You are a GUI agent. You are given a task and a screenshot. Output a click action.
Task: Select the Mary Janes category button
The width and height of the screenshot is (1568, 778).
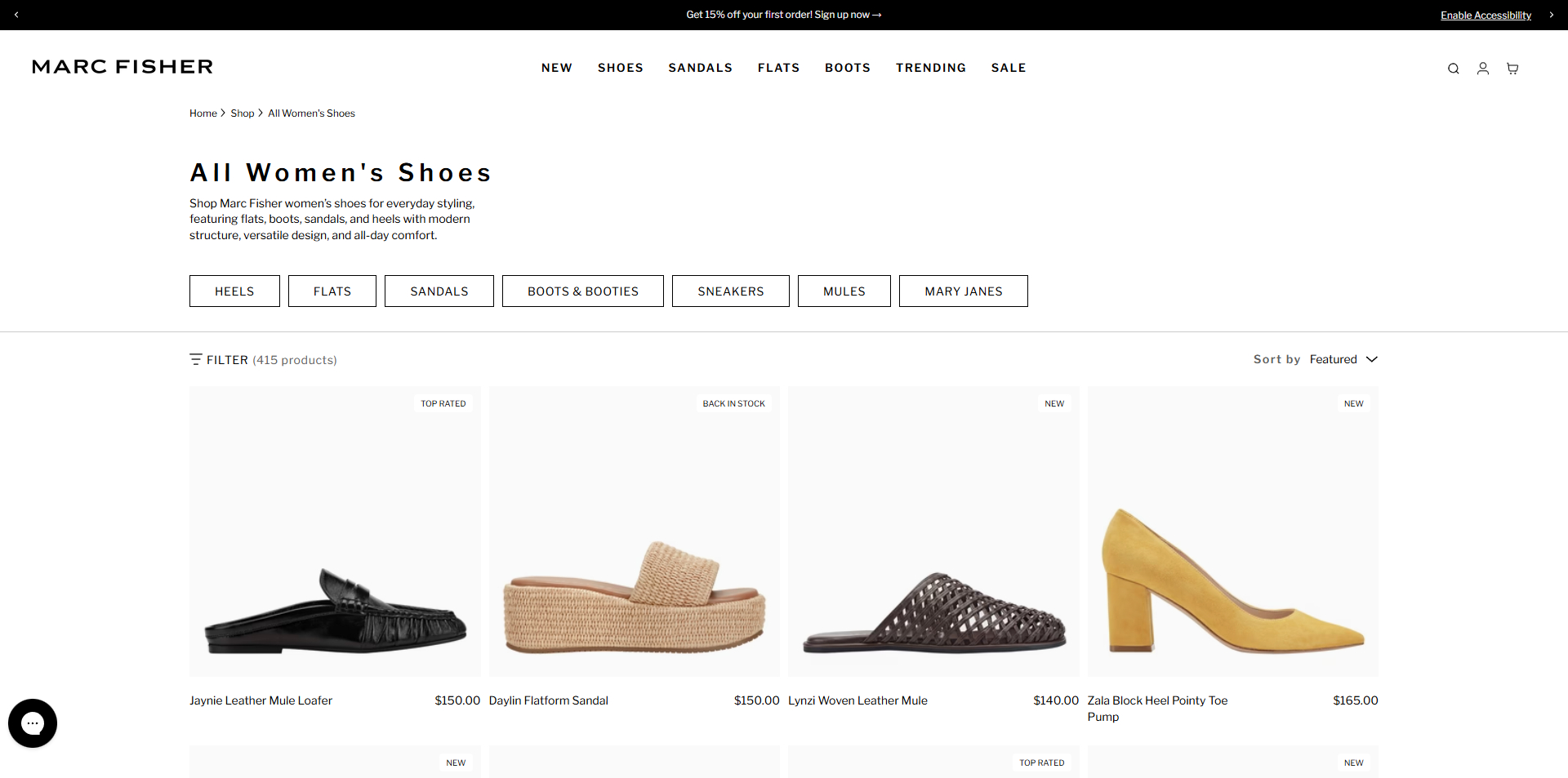(963, 291)
